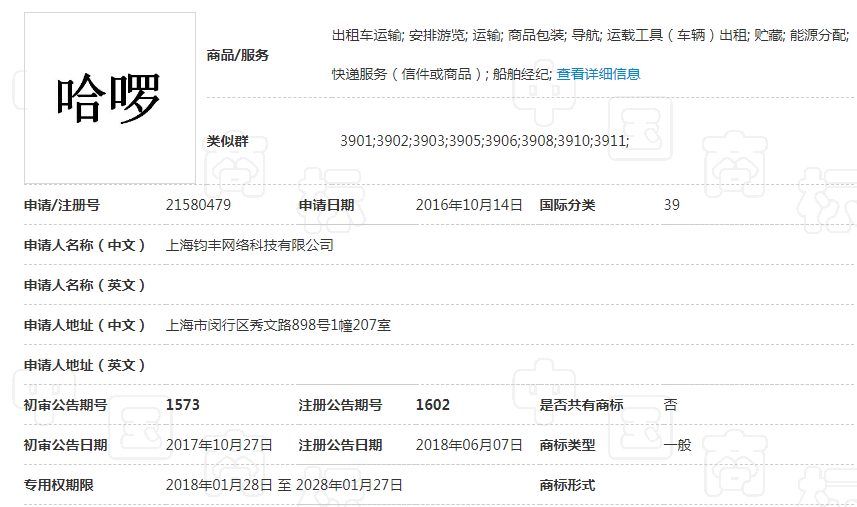The height and width of the screenshot is (507, 857).
Task: Click the 申请人地址（中文） label
Action: 85,325
